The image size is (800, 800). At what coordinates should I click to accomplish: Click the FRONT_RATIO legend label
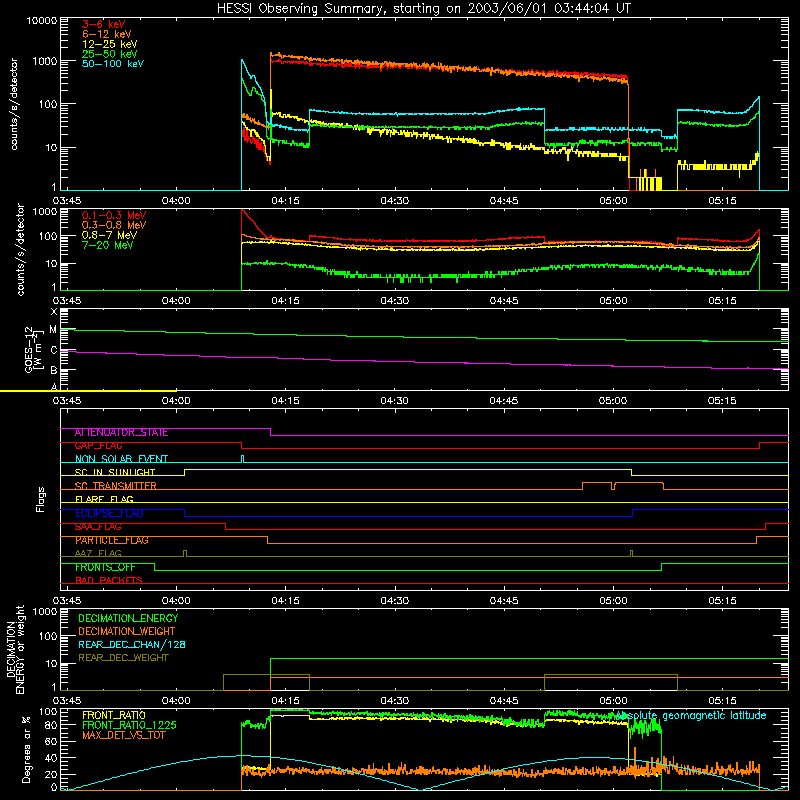click(114, 715)
